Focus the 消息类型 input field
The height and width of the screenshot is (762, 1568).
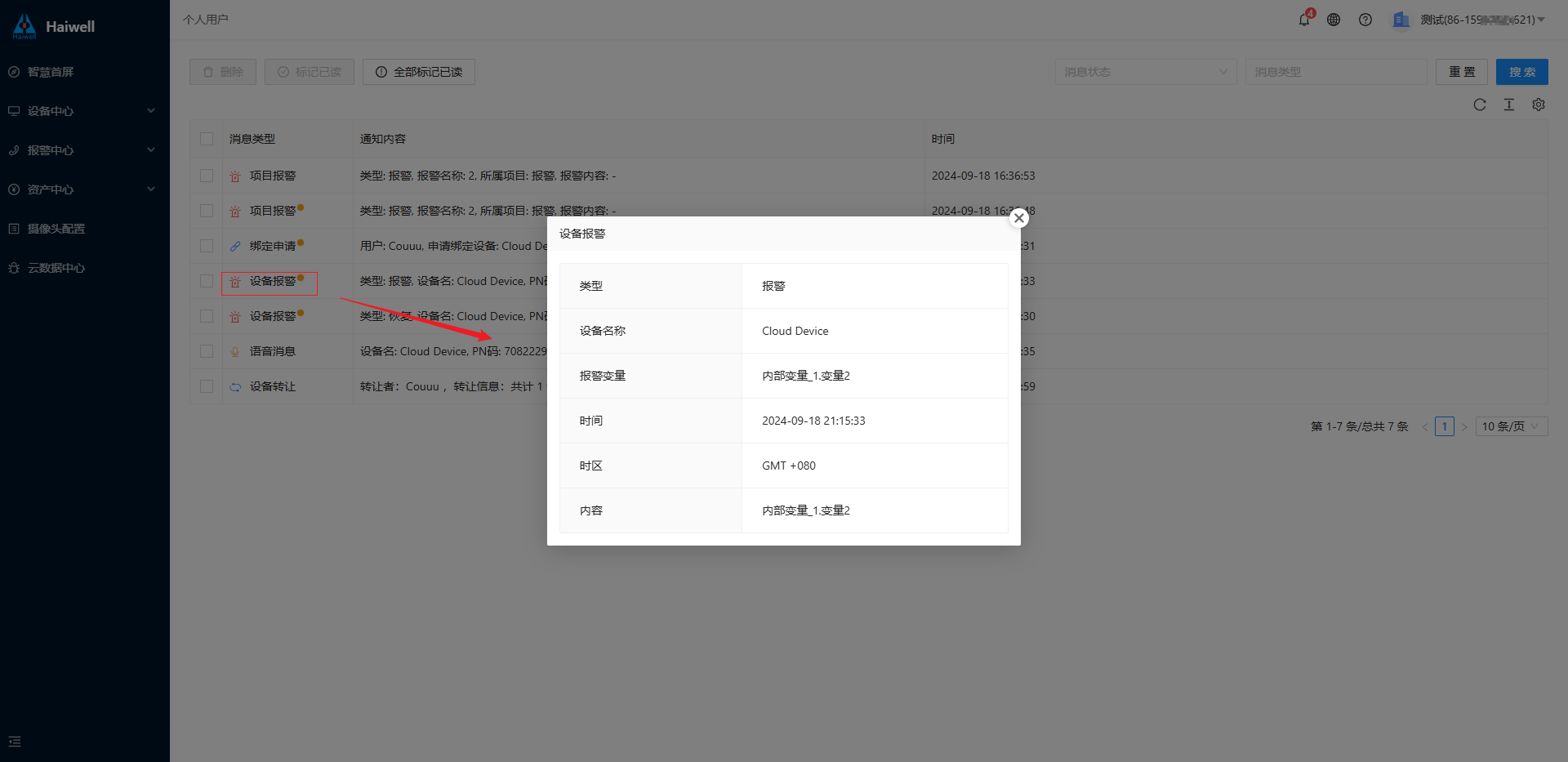[x=1336, y=72]
